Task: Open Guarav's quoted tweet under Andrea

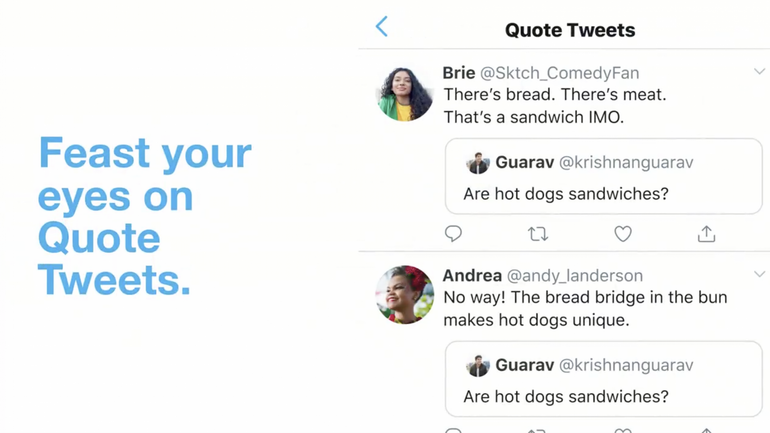Action: [604, 379]
